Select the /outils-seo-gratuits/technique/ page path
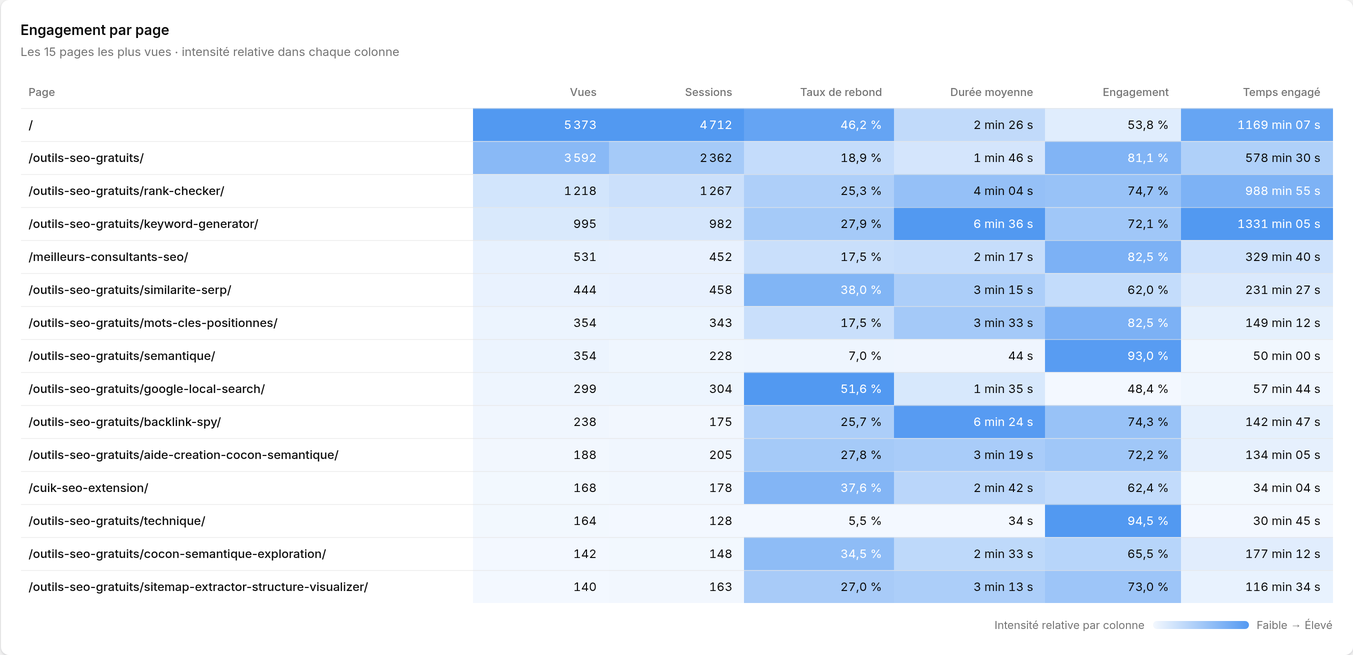Viewport: 1353px width, 655px height. [x=117, y=521]
